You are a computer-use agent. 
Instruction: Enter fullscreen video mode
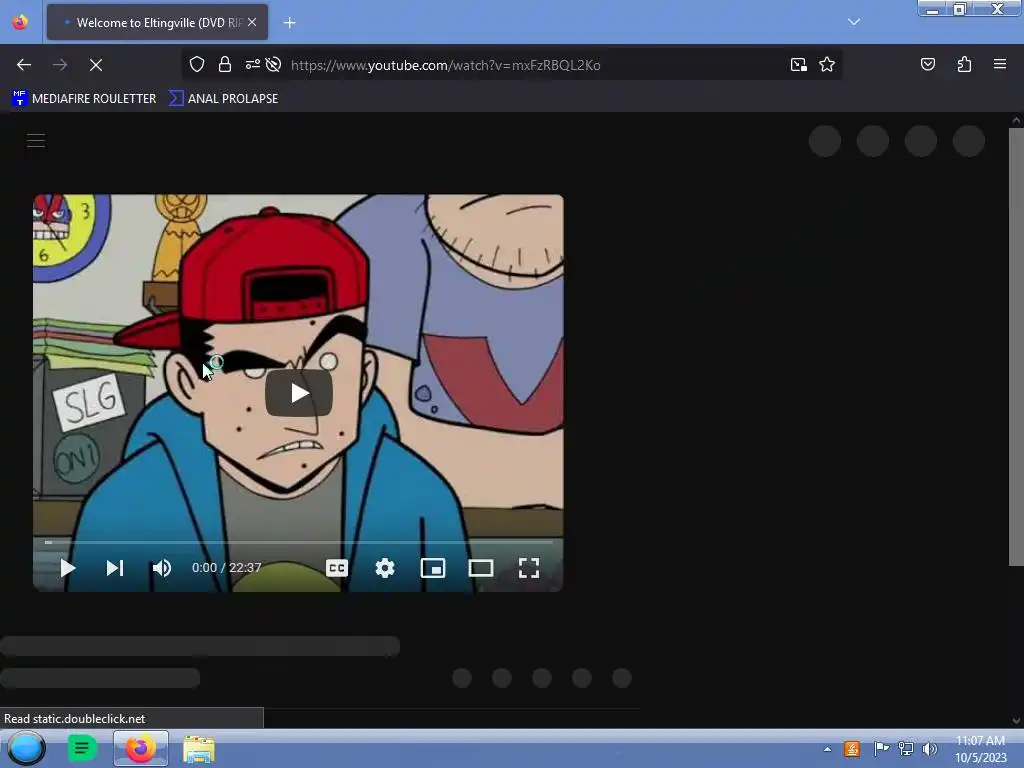coord(529,568)
